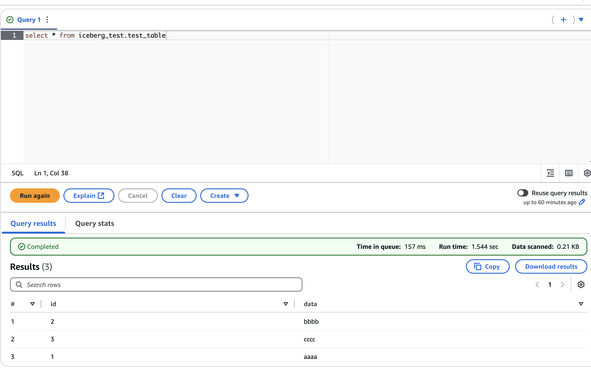Click the Copy results button
The width and height of the screenshot is (591, 370).
coord(488,266)
